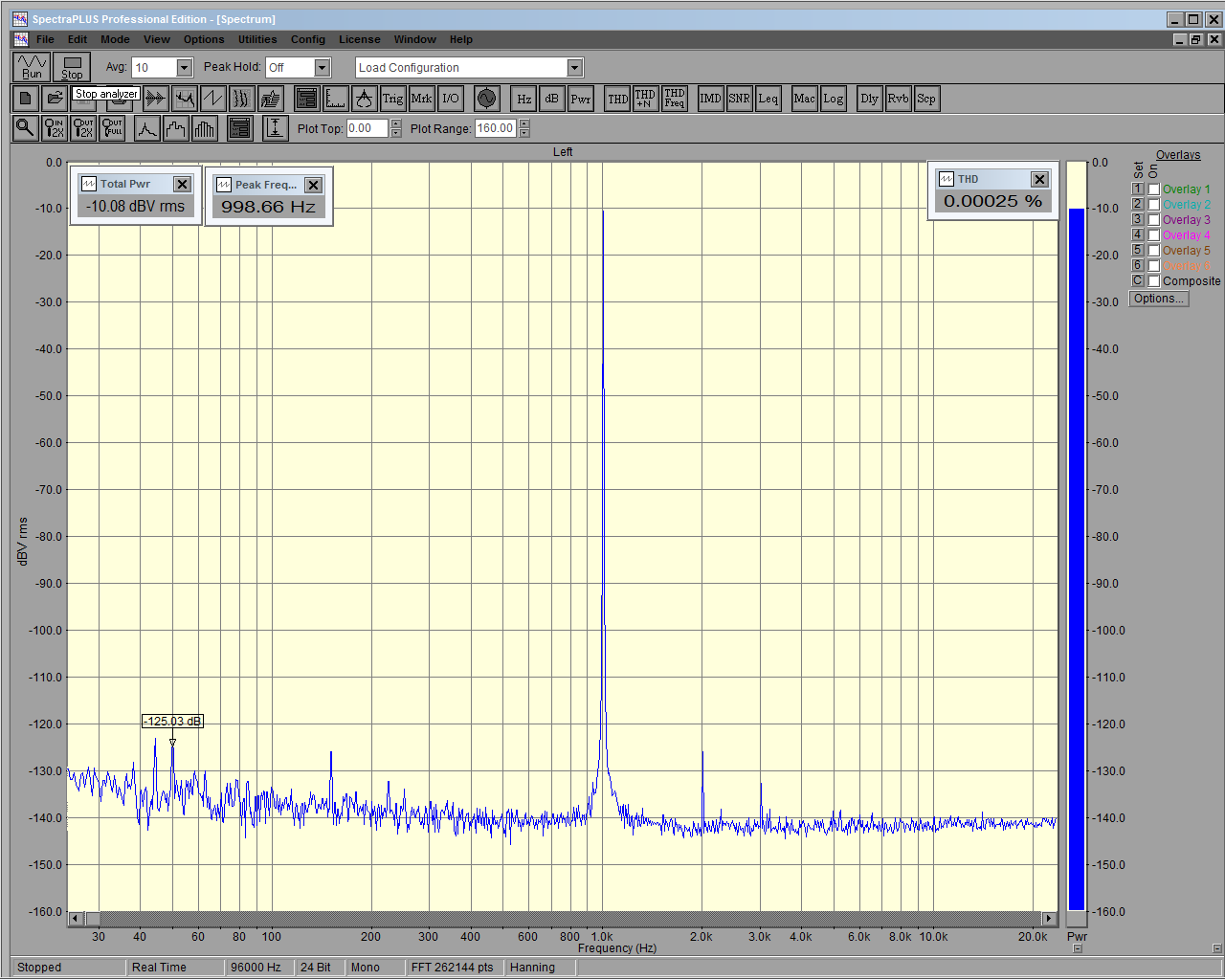Open the Options menu in the menu bar

[204, 39]
